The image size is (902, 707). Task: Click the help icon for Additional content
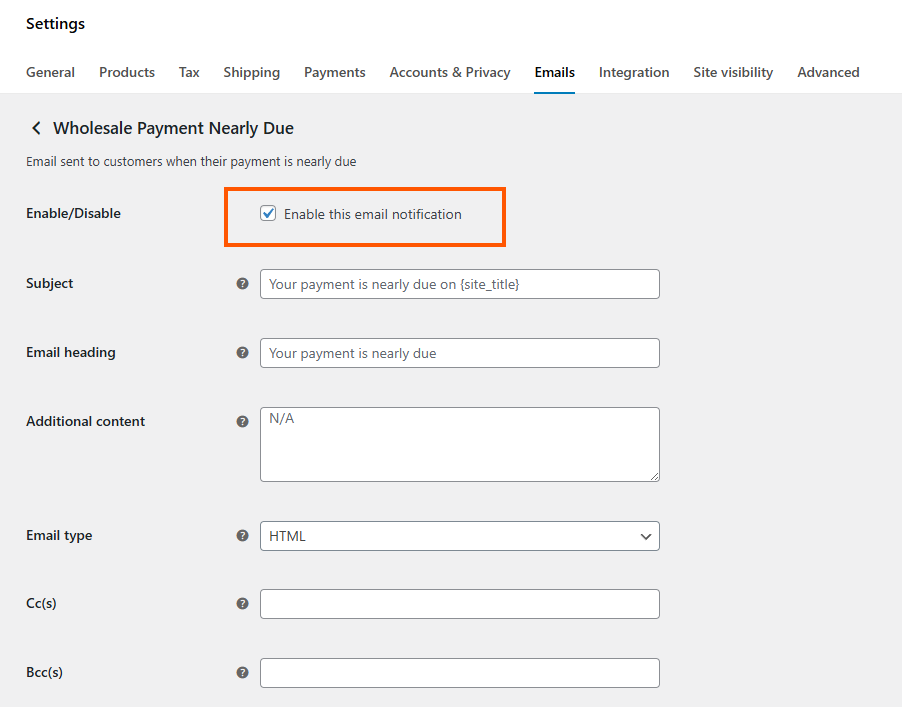click(242, 422)
